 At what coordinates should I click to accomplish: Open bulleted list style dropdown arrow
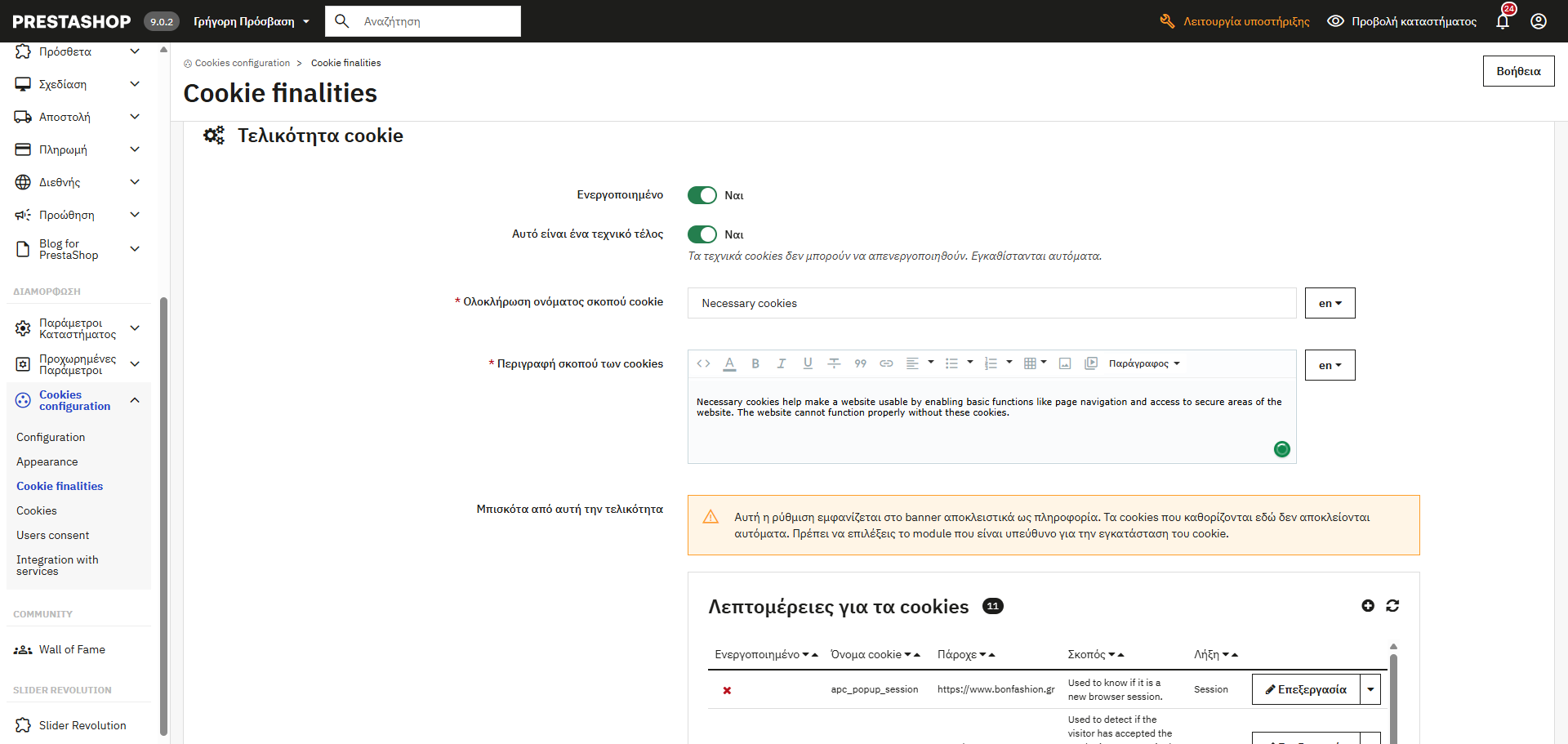coord(970,362)
